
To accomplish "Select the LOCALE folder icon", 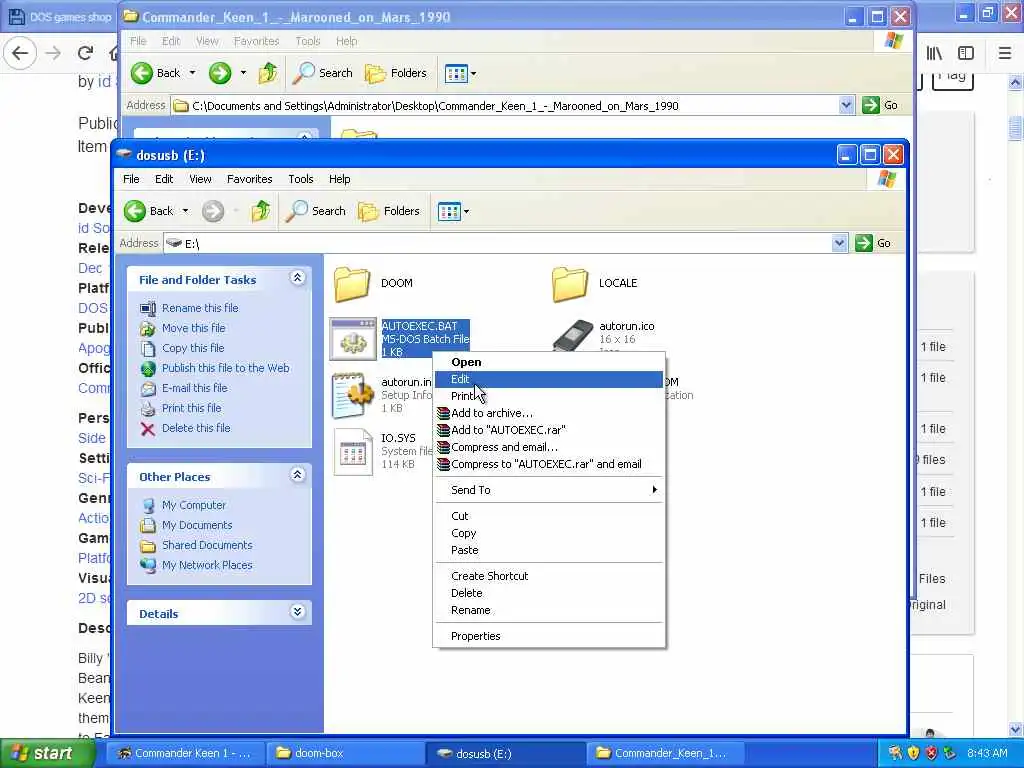I will [x=569, y=283].
